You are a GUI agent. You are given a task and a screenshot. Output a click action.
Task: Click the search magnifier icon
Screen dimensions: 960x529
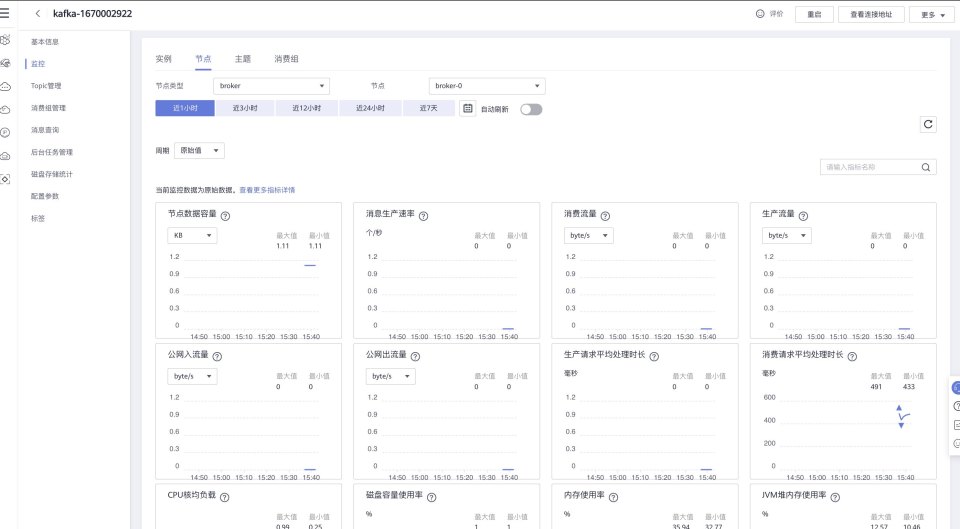click(x=927, y=167)
